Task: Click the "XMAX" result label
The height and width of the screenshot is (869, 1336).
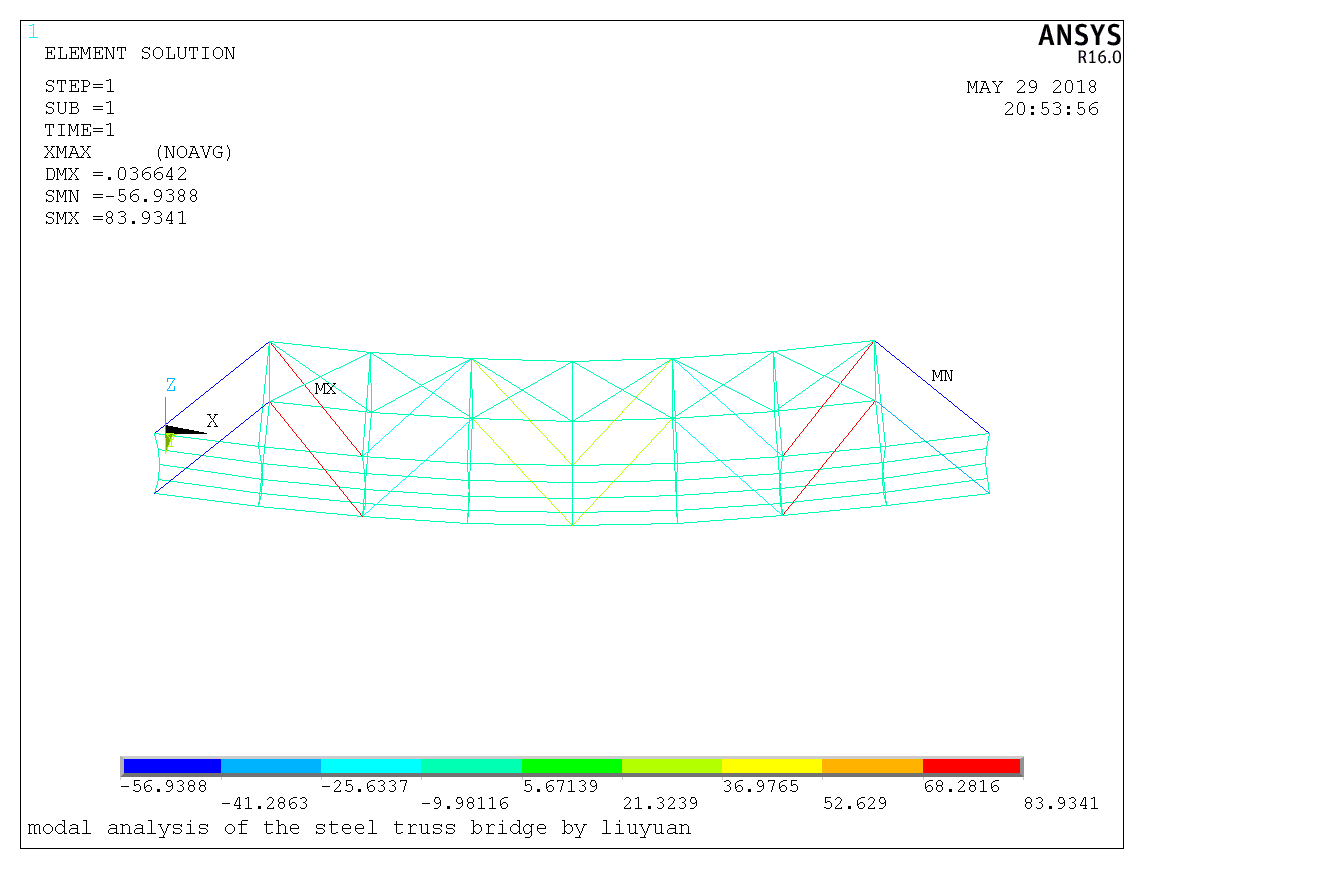Action: pyautogui.click(x=68, y=152)
